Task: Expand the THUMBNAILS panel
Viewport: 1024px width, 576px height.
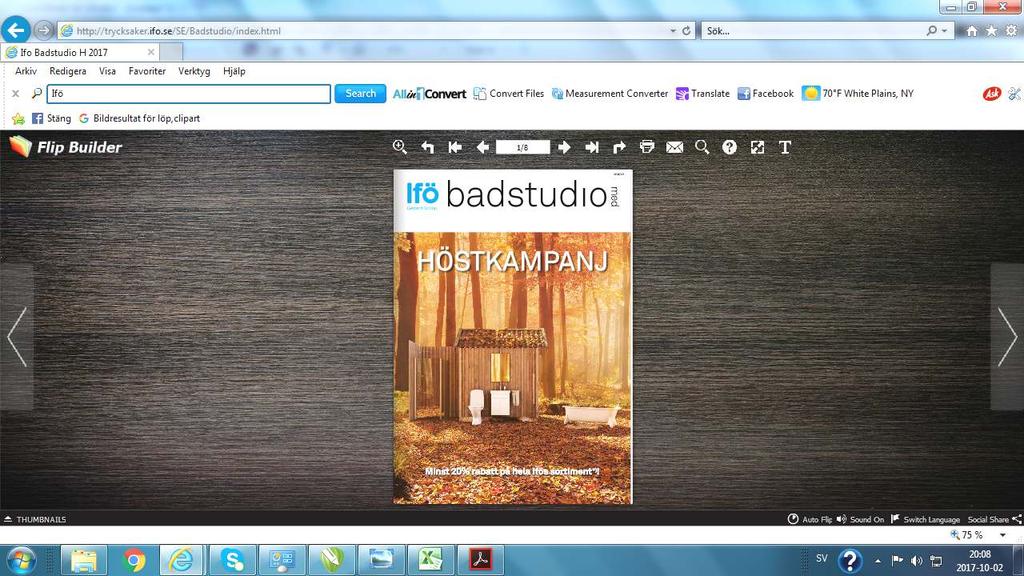Action: tap(35, 519)
